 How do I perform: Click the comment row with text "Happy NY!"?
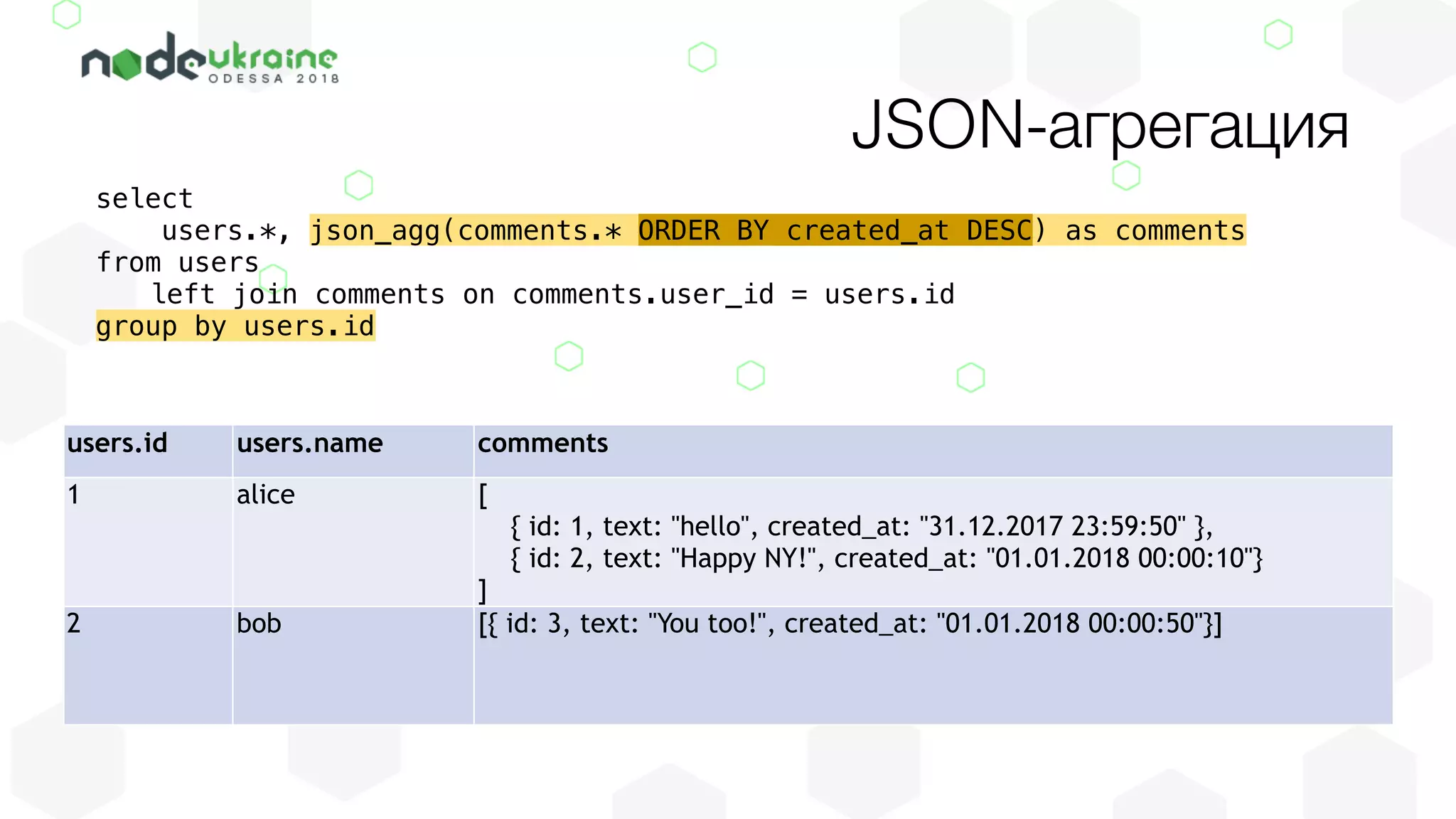[886, 558]
